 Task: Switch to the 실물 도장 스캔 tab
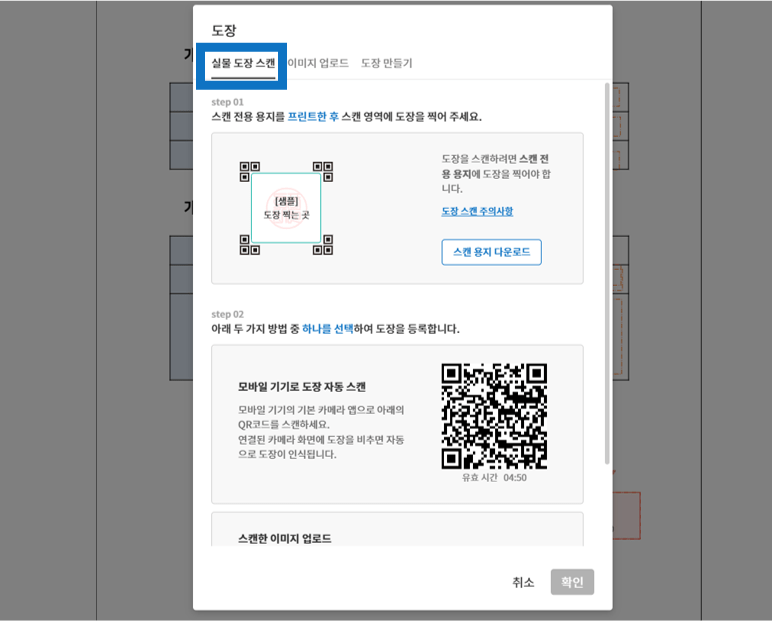243,63
